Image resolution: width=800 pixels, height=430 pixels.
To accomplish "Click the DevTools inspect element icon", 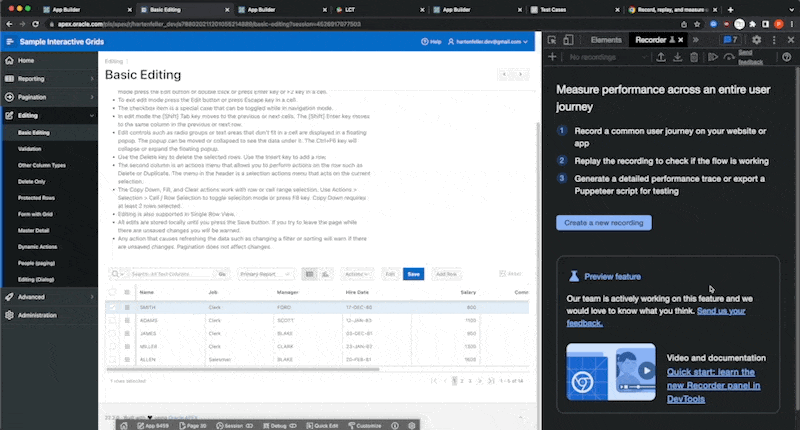I will click(x=554, y=40).
